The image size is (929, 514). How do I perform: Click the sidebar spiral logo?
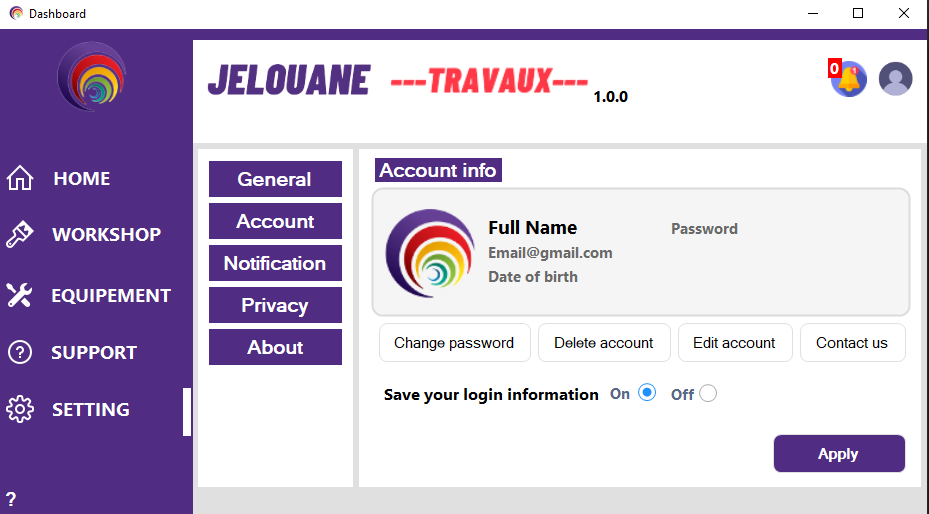(x=91, y=77)
